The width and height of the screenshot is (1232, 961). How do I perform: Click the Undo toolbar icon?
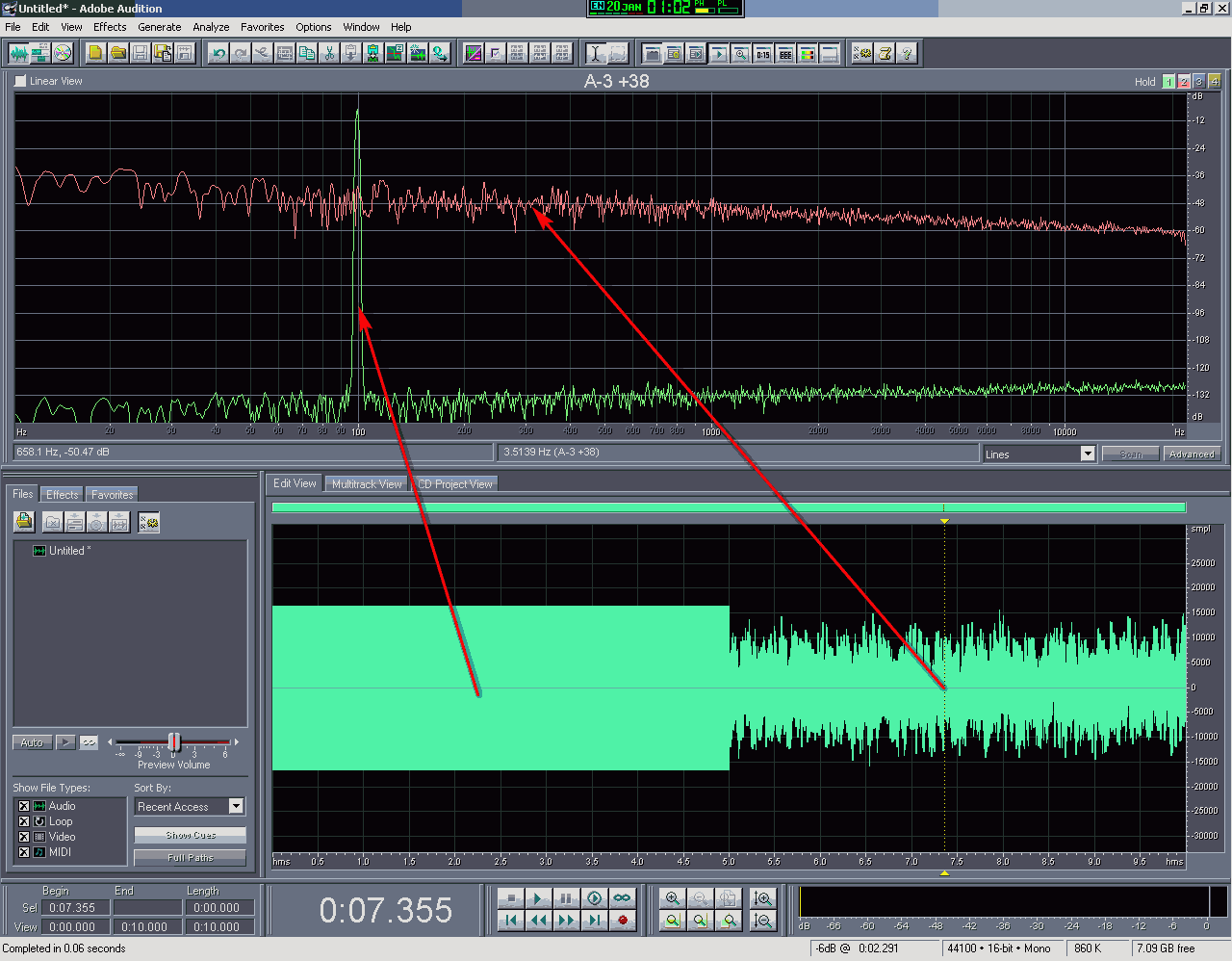pos(218,54)
